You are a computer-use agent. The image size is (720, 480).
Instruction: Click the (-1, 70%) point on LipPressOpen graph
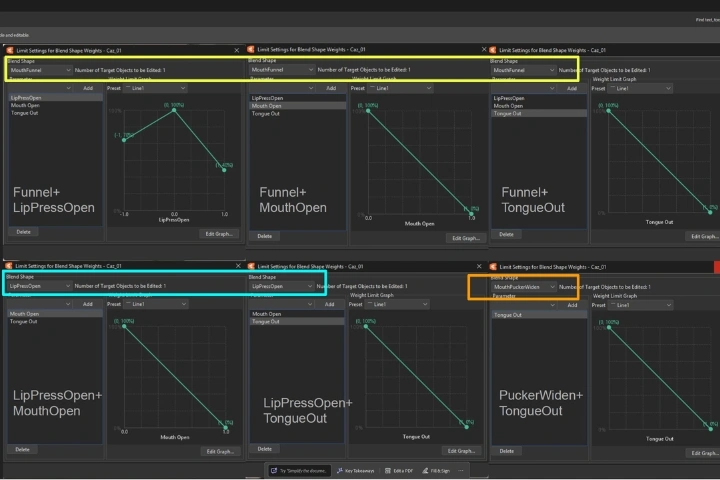point(124,140)
